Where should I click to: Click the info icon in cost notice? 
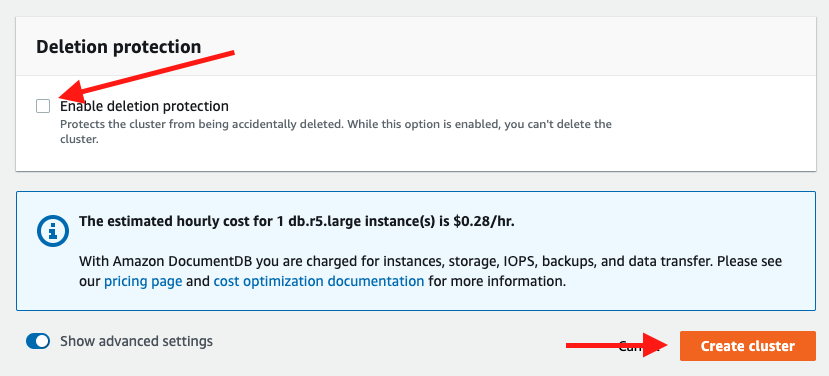(53, 231)
